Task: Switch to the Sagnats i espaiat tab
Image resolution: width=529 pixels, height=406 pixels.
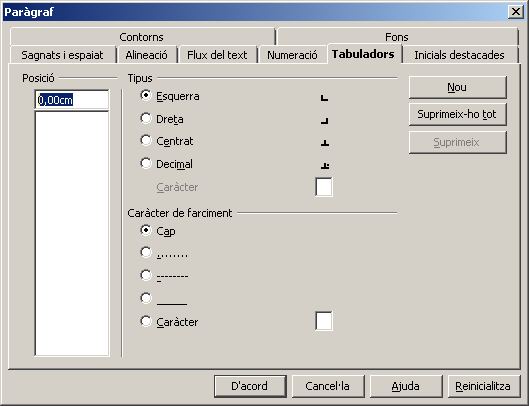Action: pyautogui.click(x=62, y=55)
